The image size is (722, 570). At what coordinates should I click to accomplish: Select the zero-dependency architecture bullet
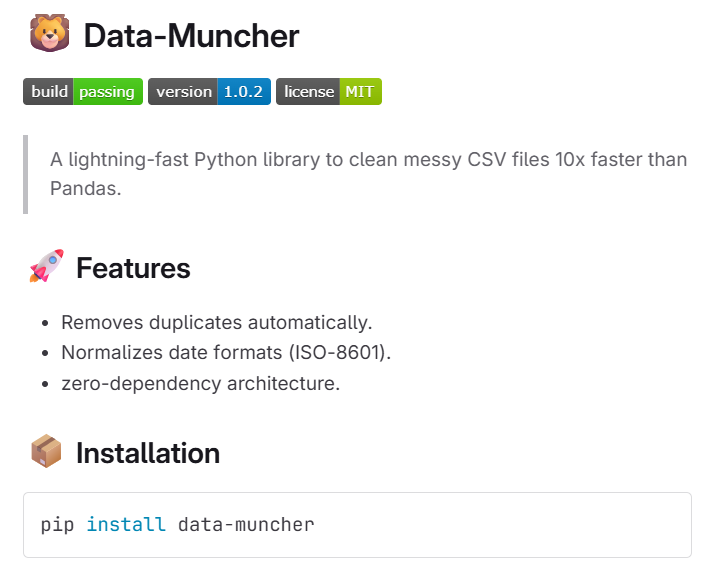[x=200, y=382]
